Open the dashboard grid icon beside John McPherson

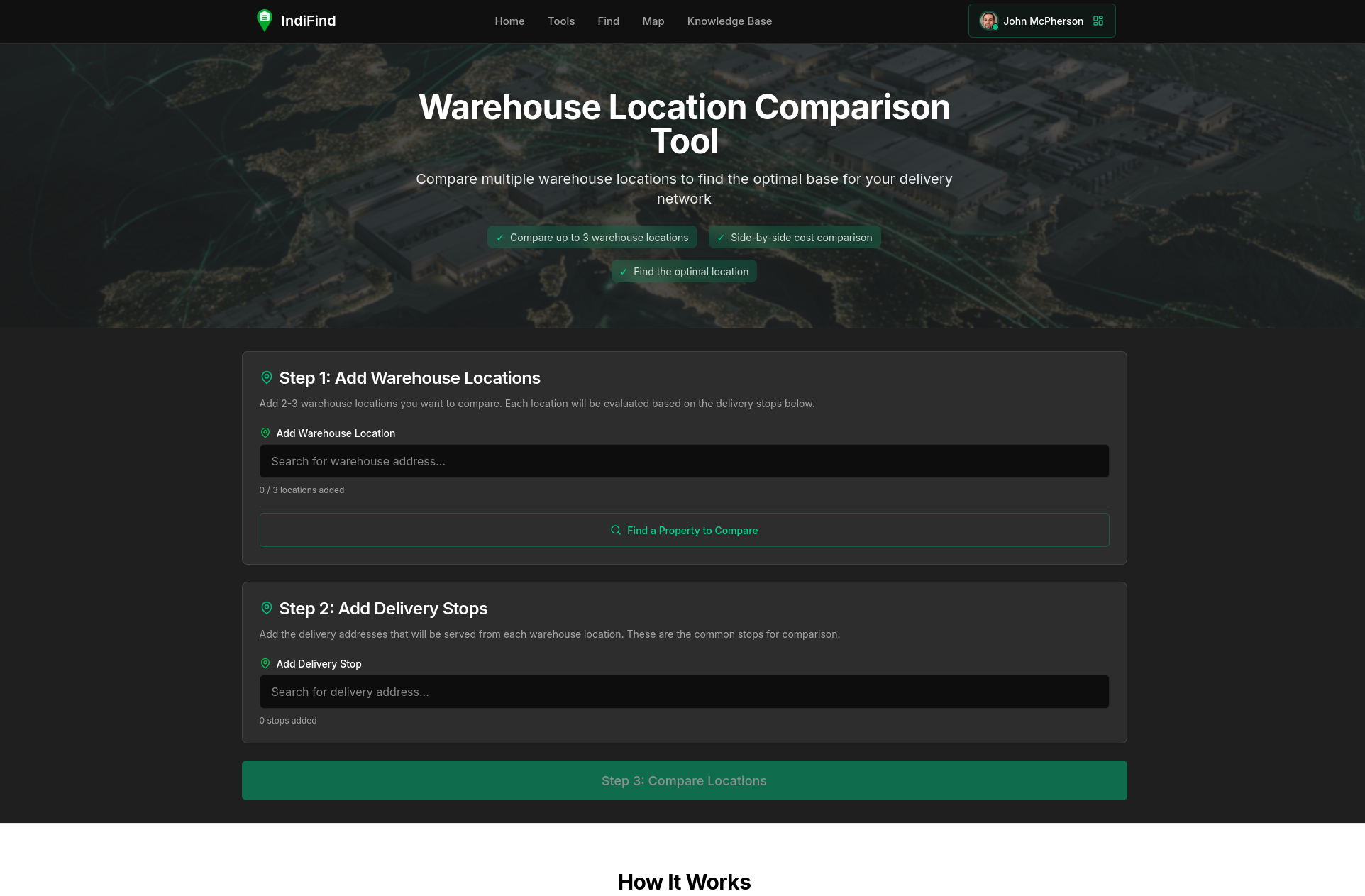point(1098,21)
